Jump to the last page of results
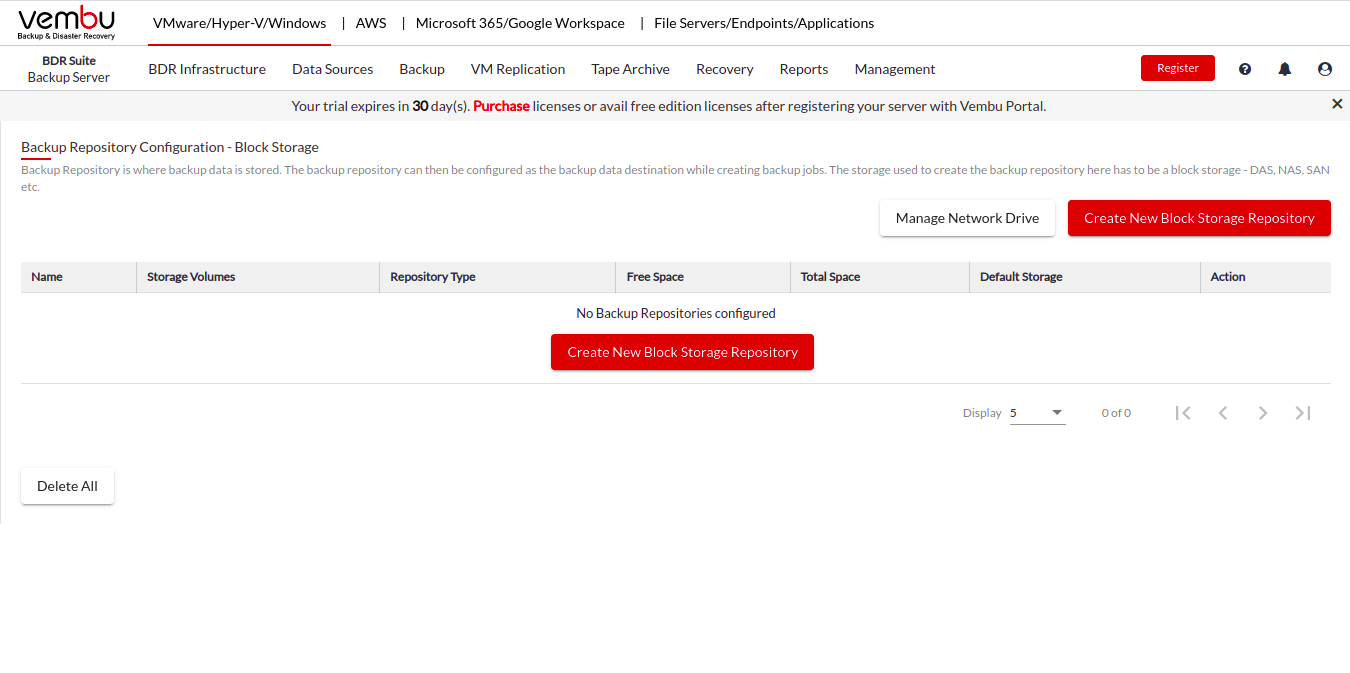The width and height of the screenshot is (1350, 673). coord(1303,413)
